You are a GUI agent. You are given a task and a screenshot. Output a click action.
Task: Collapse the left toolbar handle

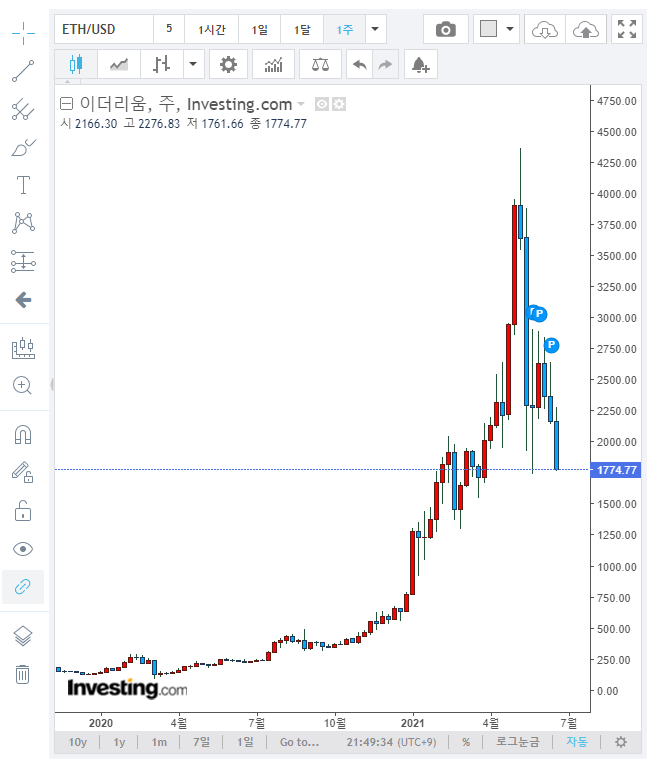[51, 384]
